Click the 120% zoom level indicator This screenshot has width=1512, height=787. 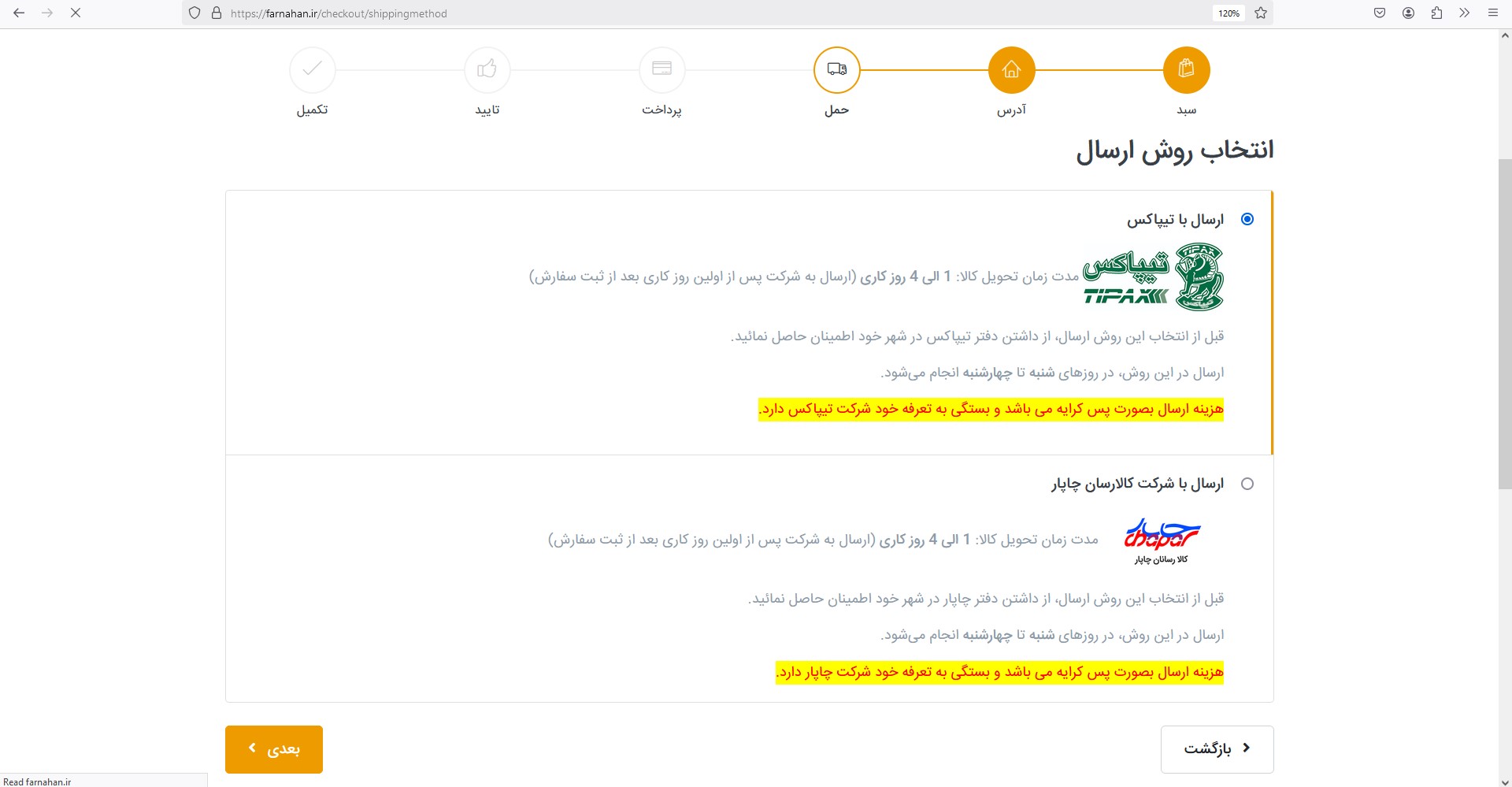(1228, 13)
